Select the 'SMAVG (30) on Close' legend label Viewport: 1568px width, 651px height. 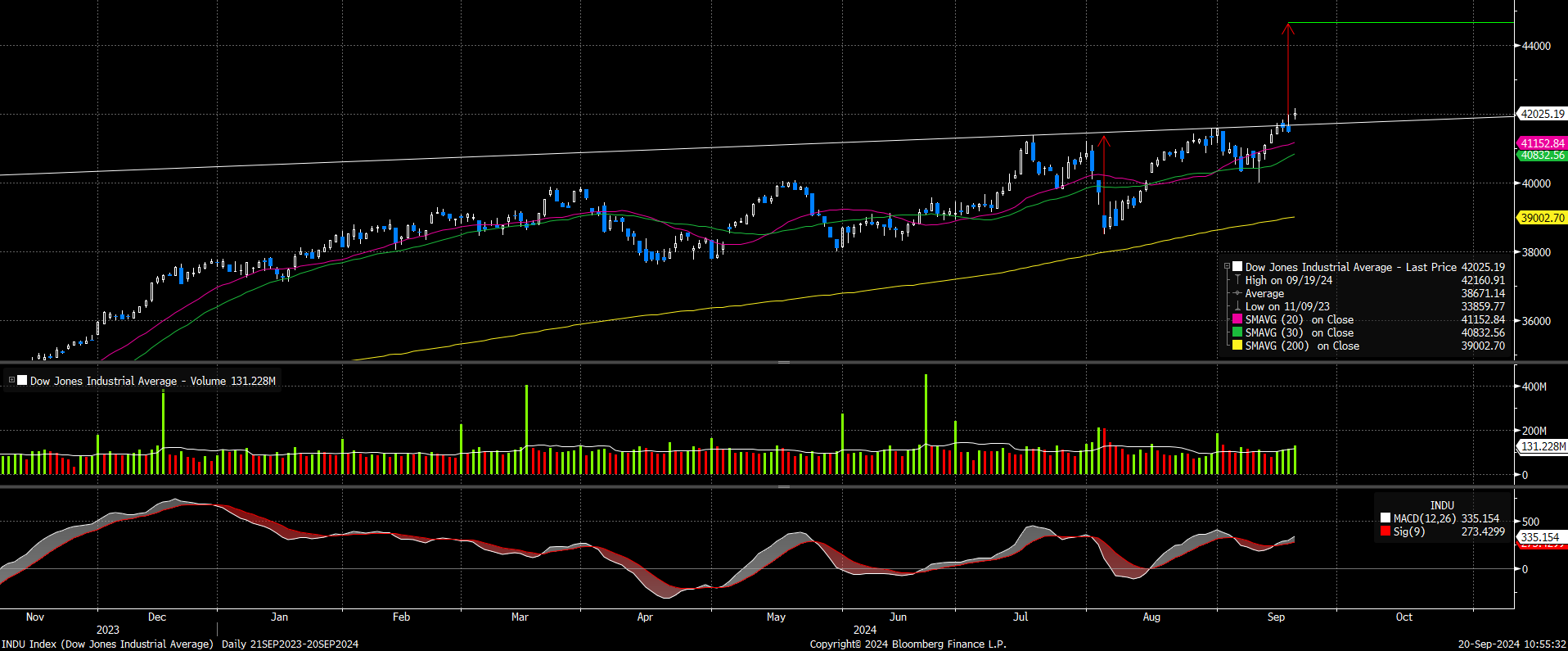1300,332
